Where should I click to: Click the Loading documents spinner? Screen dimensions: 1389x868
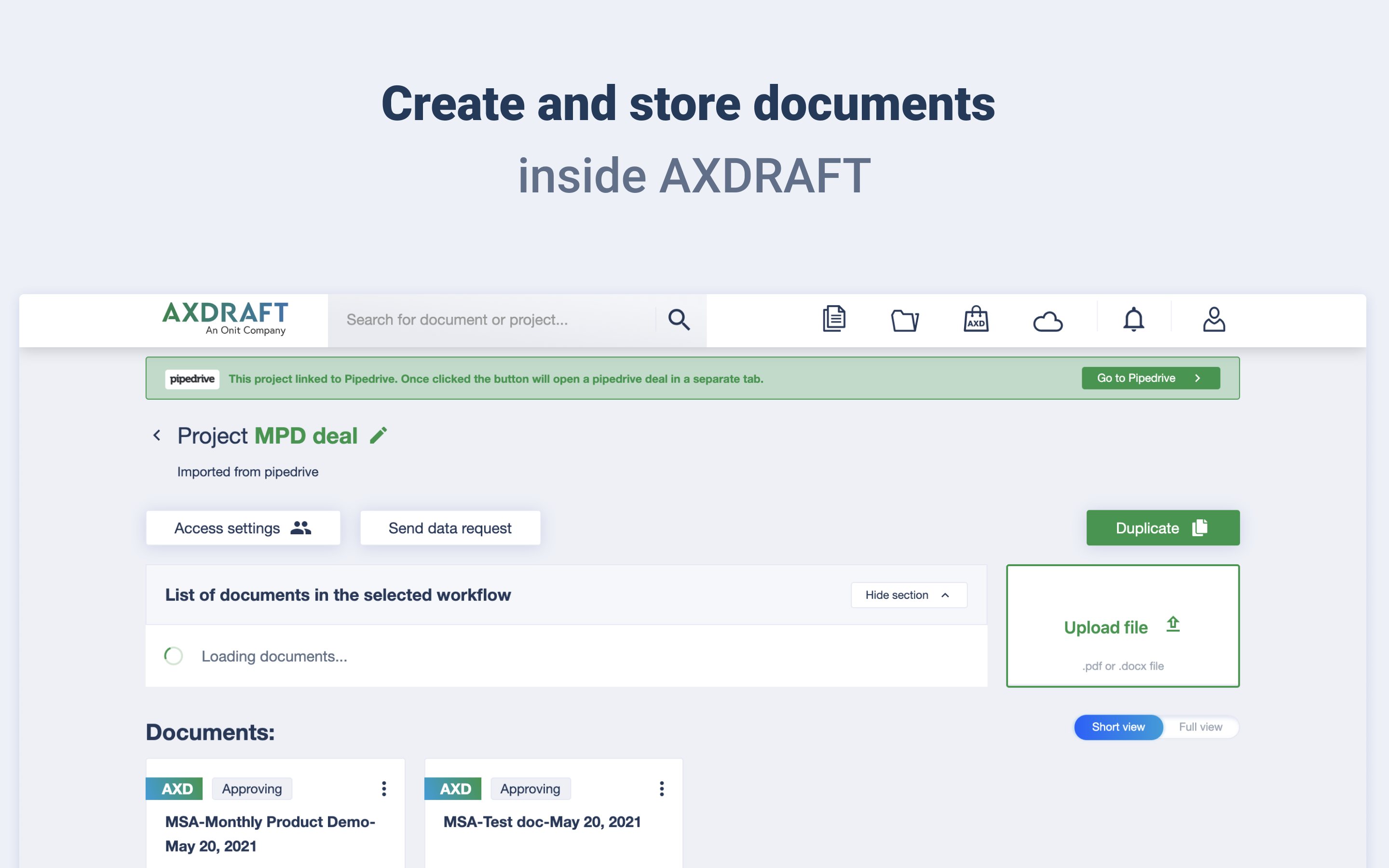point(173,656)
